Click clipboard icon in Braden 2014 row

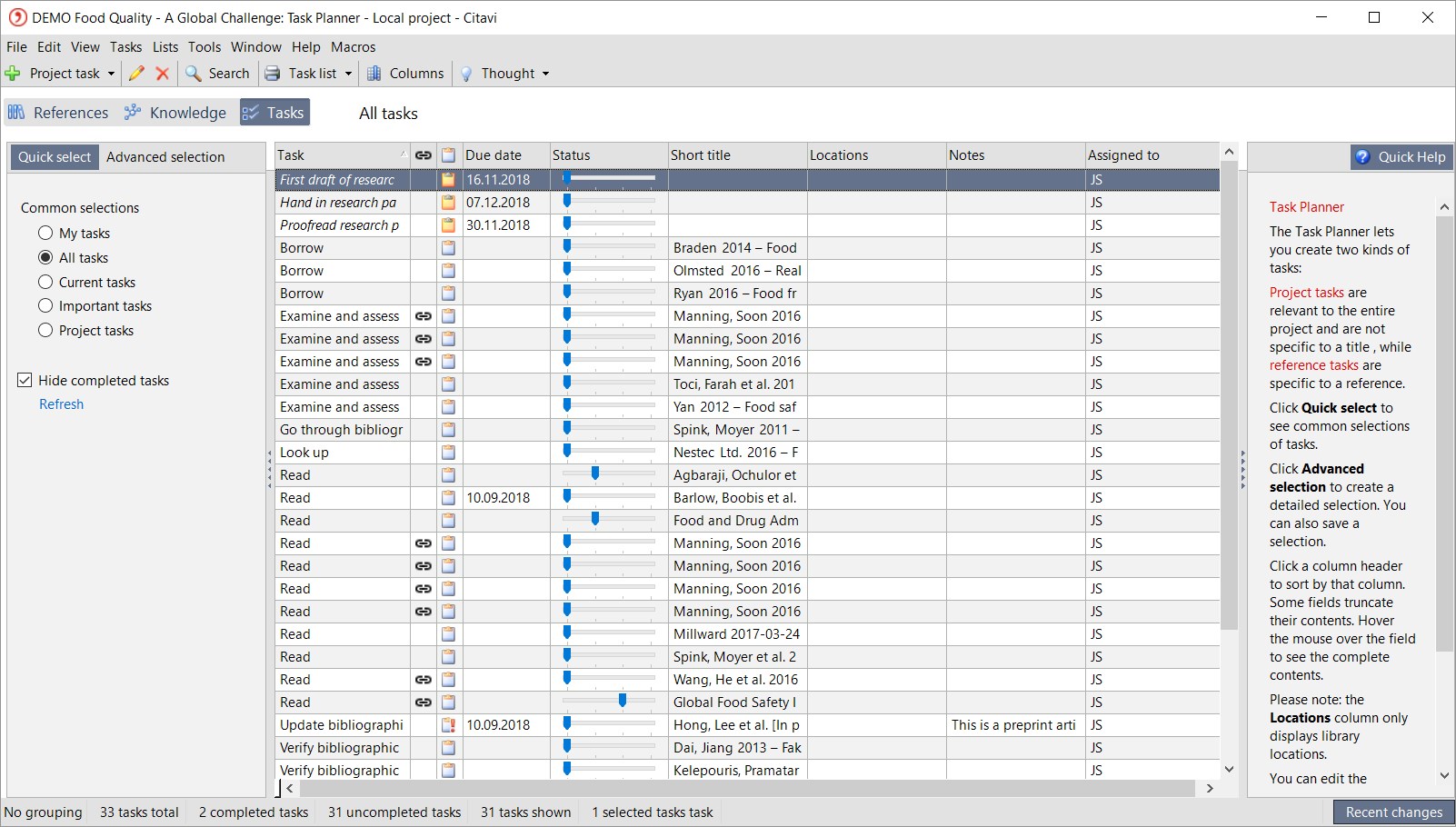(x=448, y=248)
